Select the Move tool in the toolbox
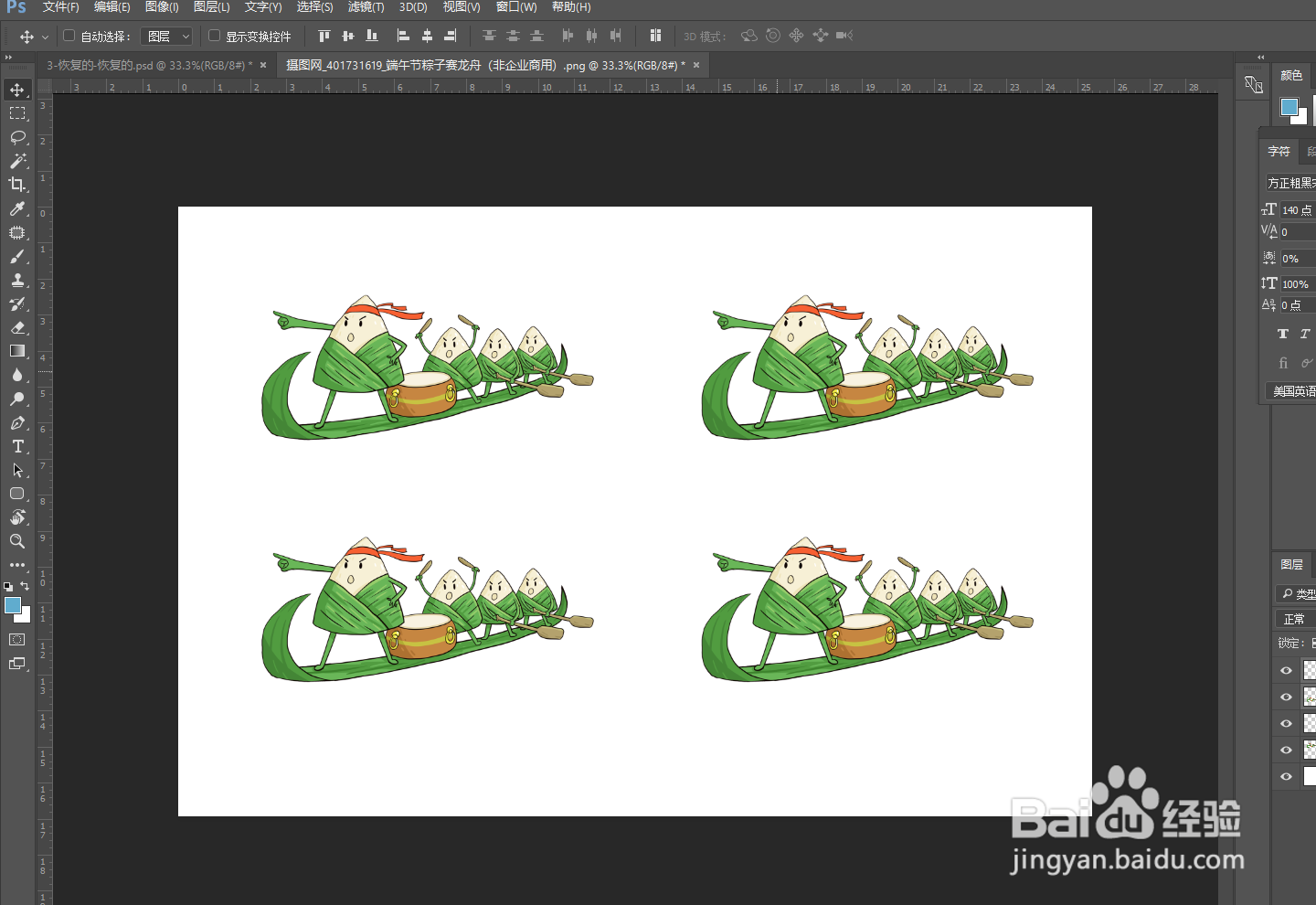 (x=16, y=90)
